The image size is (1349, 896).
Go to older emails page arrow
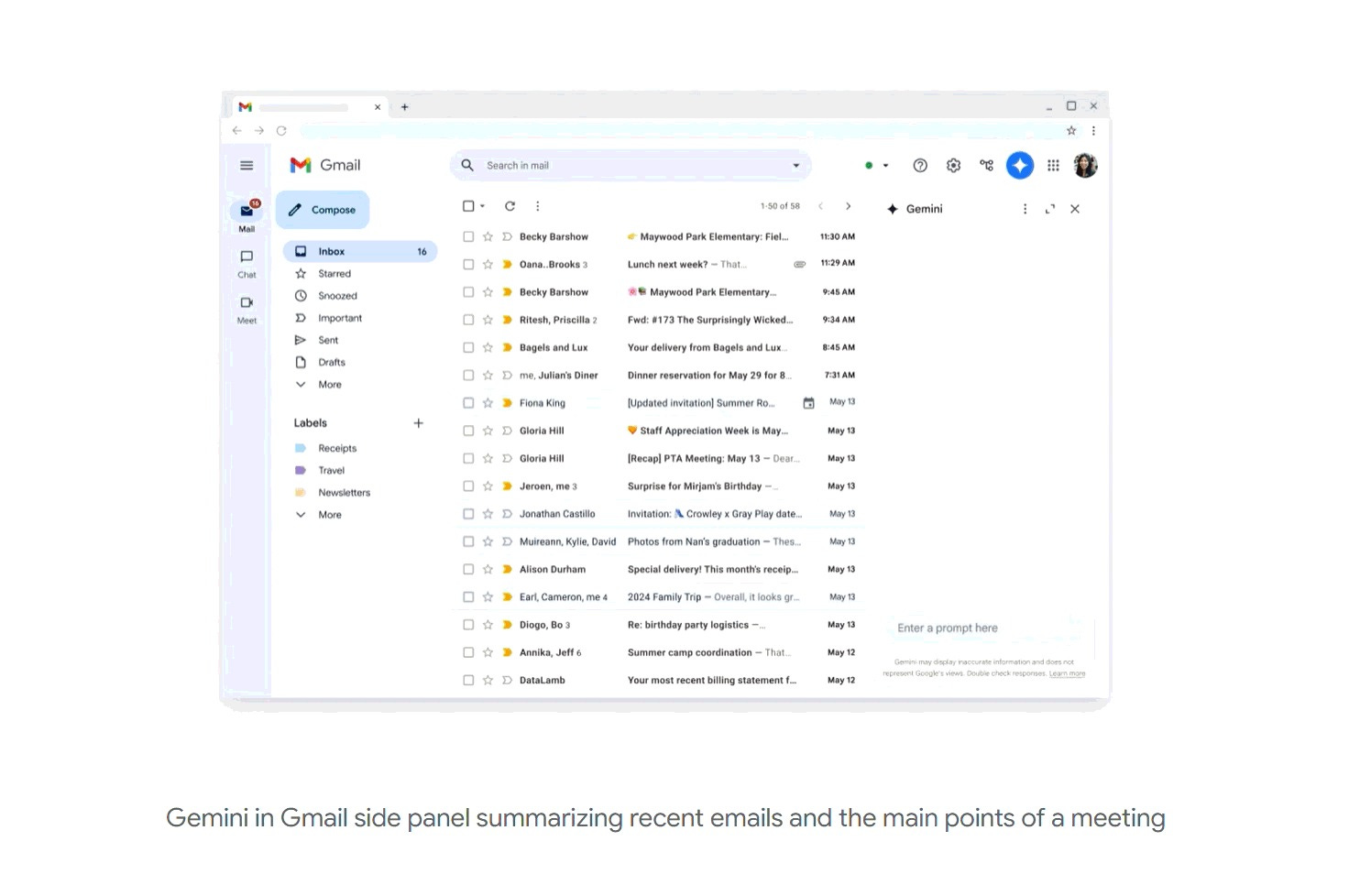click(848, 206)
